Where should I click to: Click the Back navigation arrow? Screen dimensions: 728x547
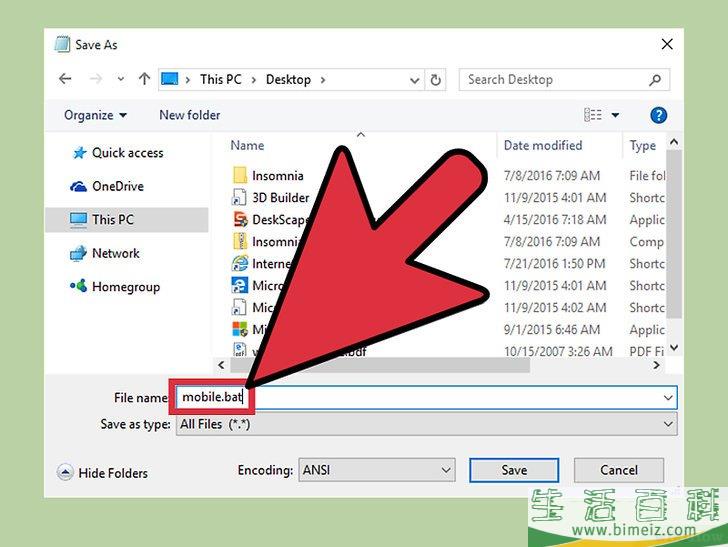click(66, 80)
